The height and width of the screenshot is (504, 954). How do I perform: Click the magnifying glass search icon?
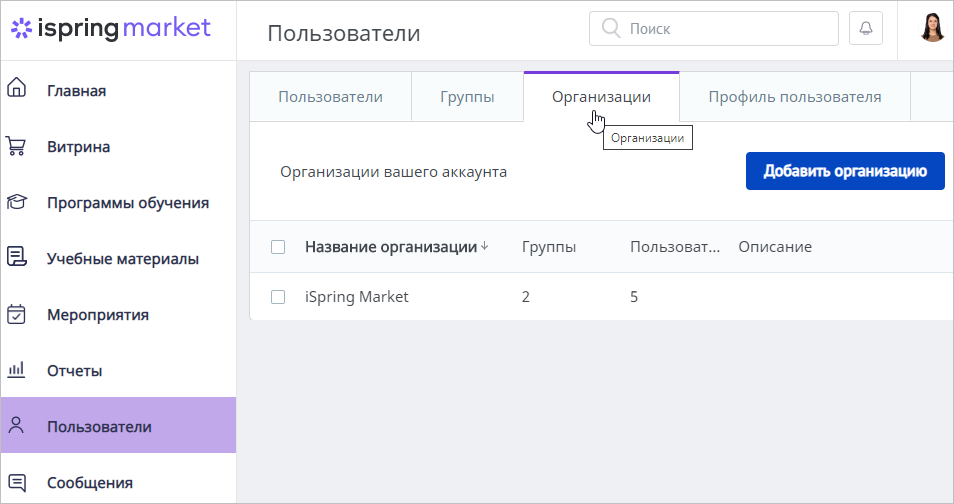click(x=610, y=28)
